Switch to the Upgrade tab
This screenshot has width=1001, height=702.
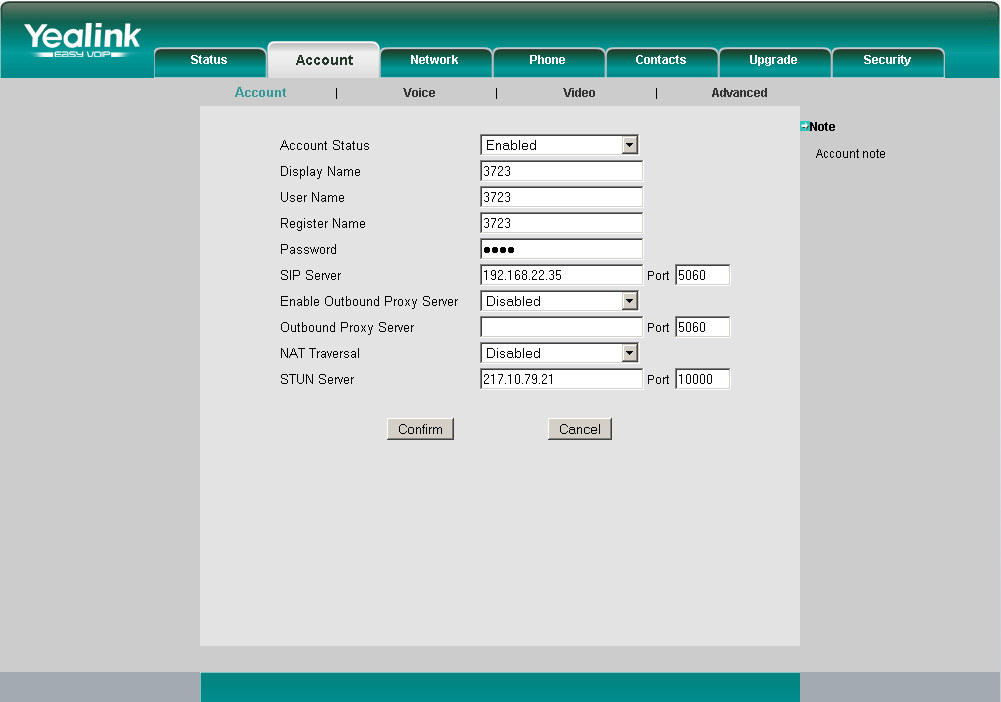[773, 60]
